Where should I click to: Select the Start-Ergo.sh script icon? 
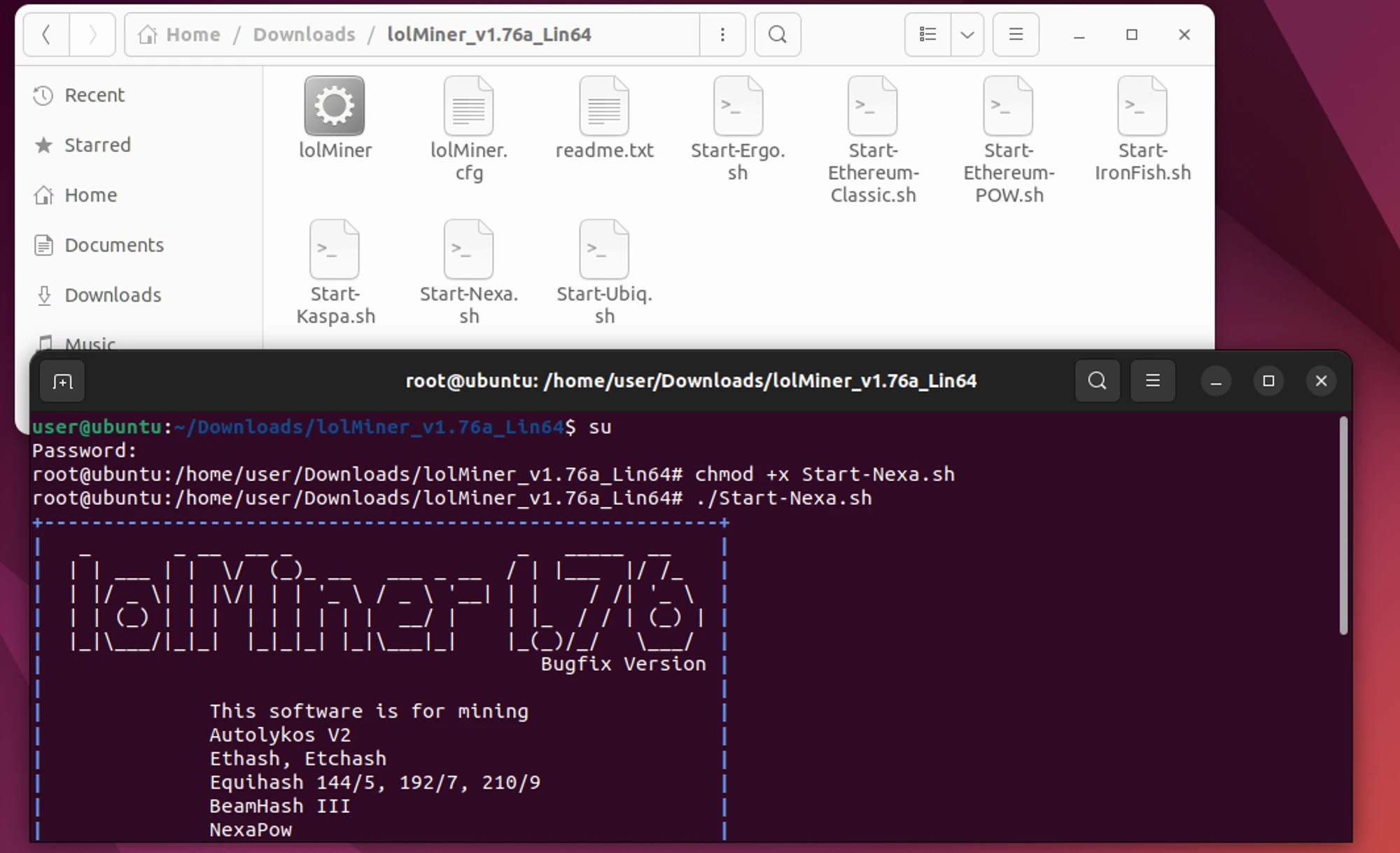point(738,106)
